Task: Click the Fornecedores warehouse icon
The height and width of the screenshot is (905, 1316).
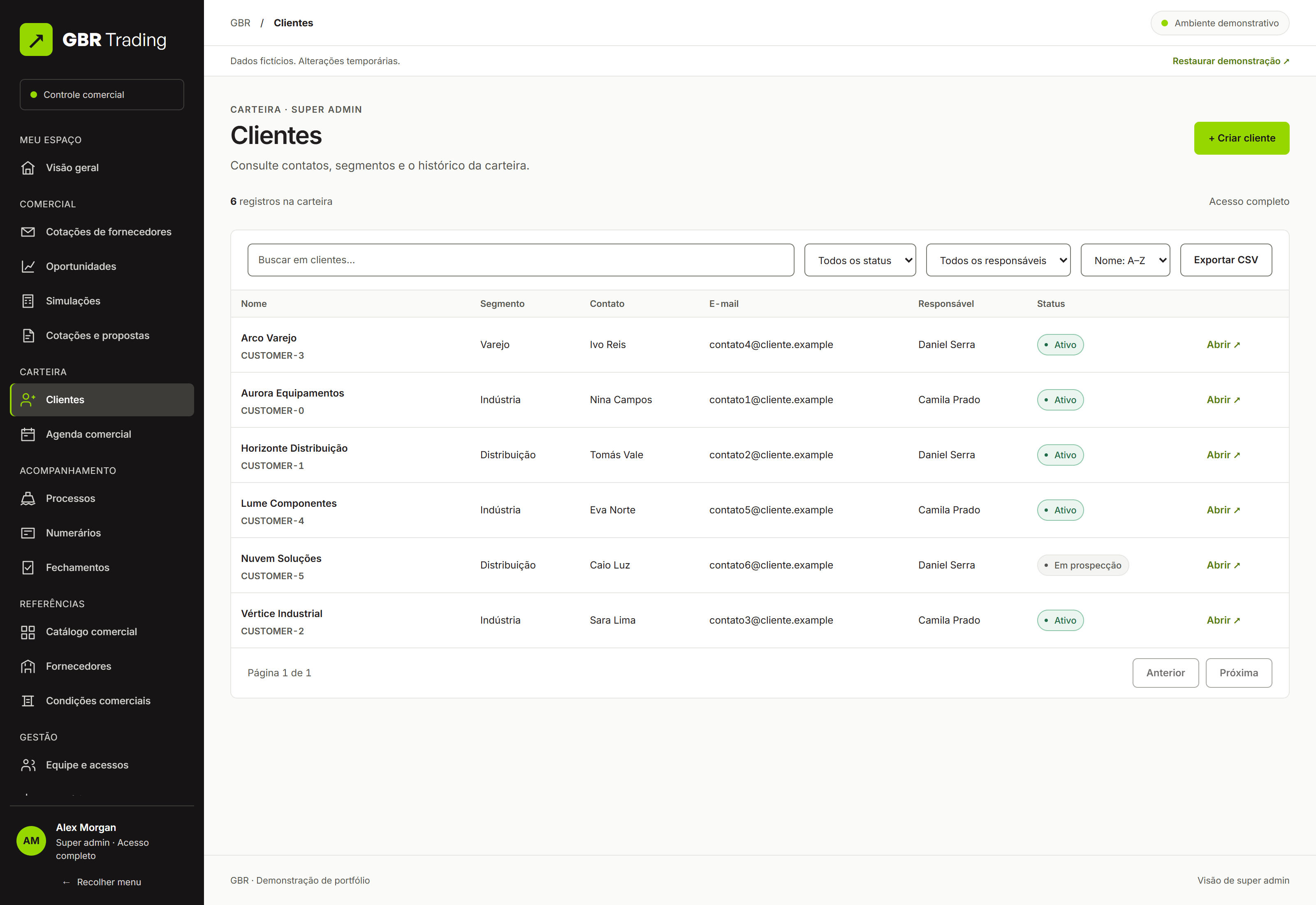Action: pyautogui.click(x=28, y=666)
